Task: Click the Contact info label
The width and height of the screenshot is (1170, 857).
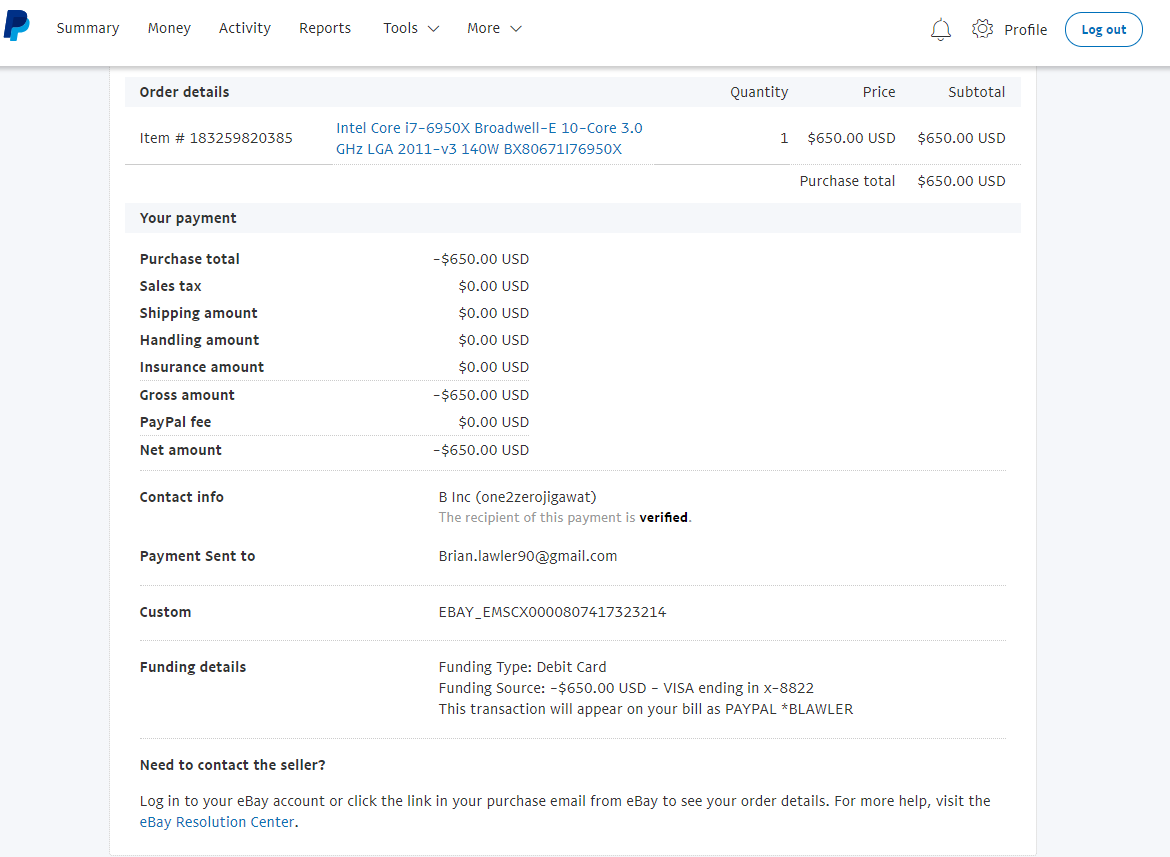Action: click(181, 497)
